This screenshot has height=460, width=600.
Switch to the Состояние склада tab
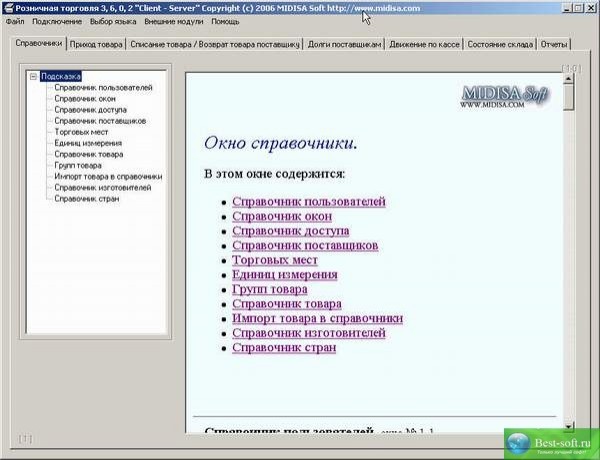pos(500,44)
